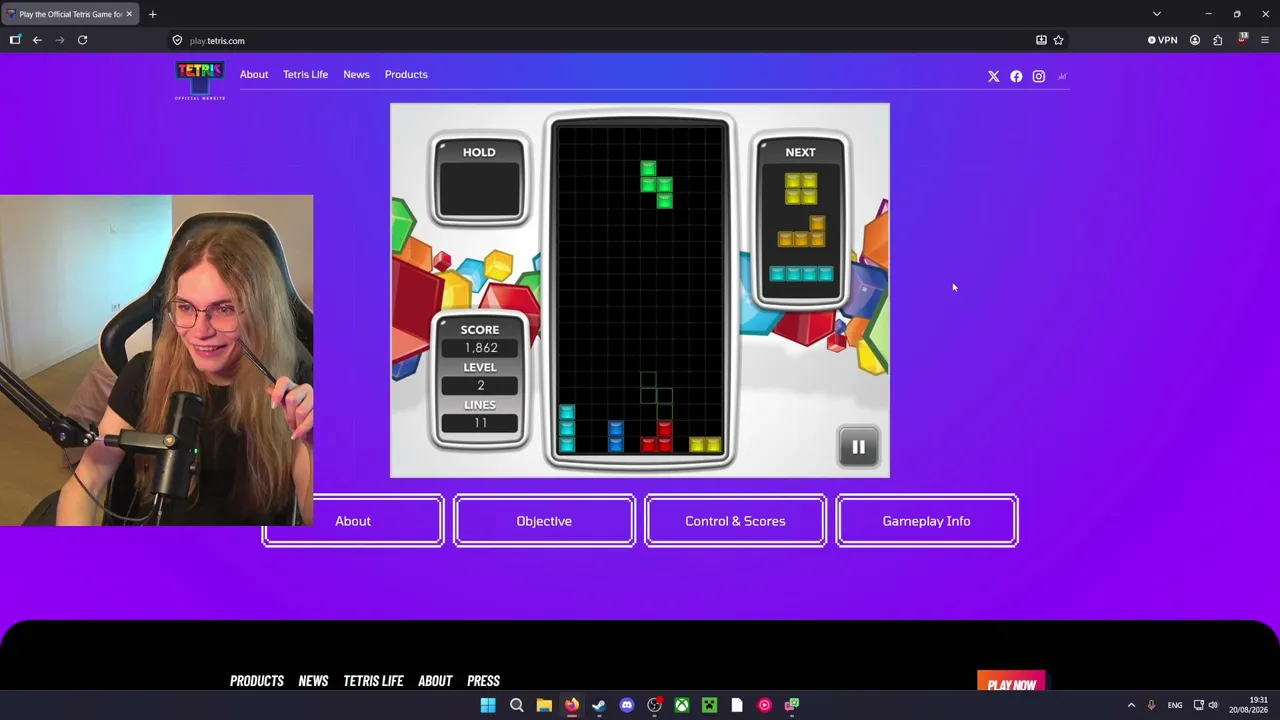Show hidden system tray icons
This screenshot has width=1280, height=720.
(x=1131, y=705)
